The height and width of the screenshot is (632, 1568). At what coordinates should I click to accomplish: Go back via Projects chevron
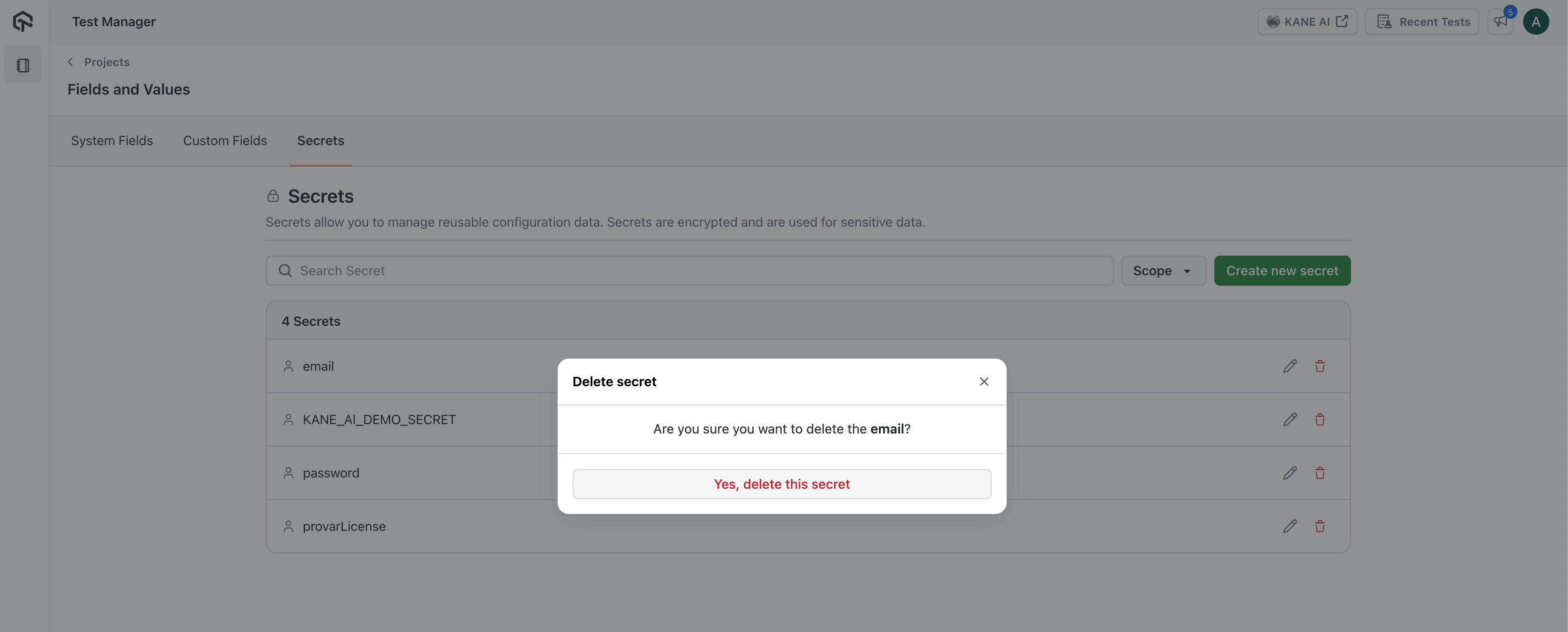coord(71,62)
